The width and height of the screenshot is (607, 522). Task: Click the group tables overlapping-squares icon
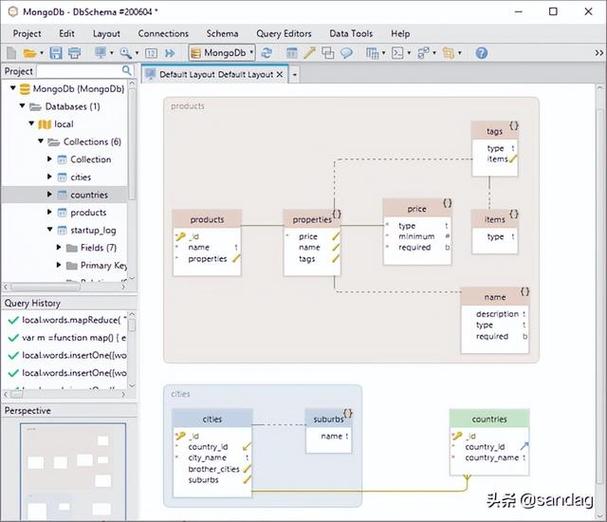pyautogui.click(x=328, y=53)
